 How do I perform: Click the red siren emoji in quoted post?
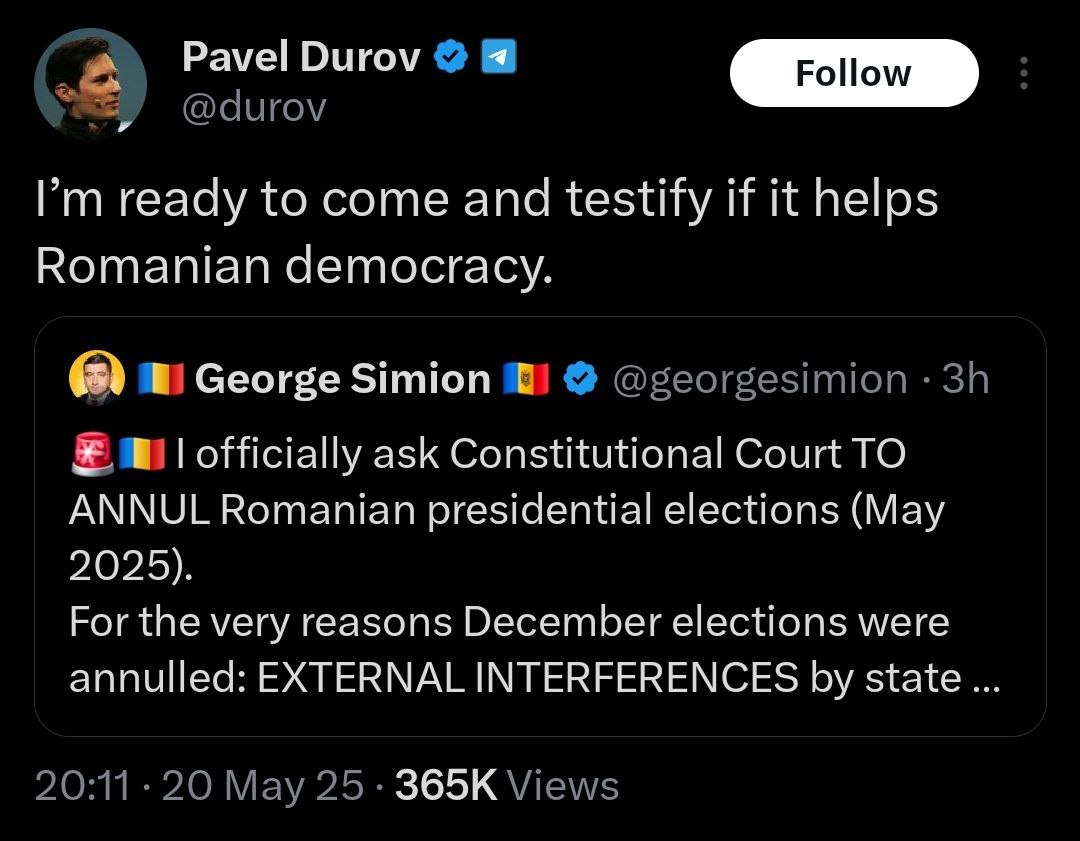pyautogui.click(x=91, y=454)
